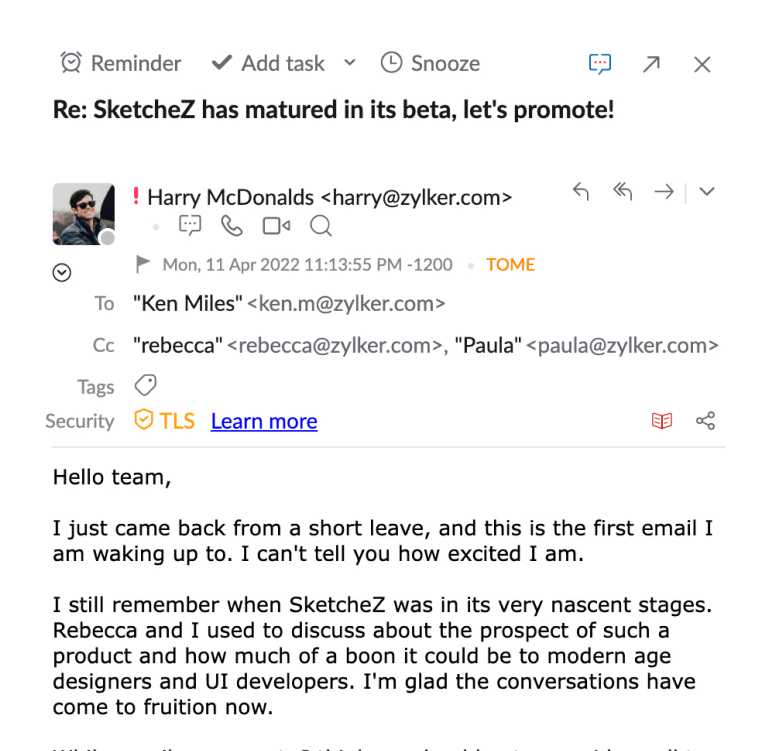
Task: Click the reply all icon
Action: tap(622, 192)
